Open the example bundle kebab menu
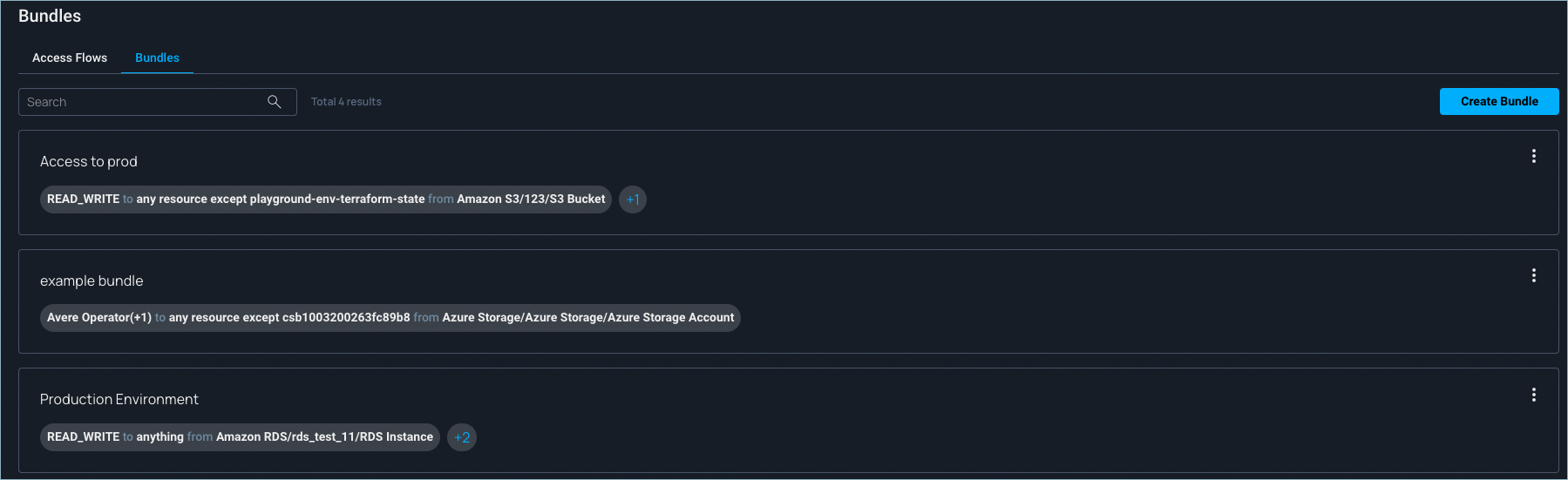1568x480 pixels. (x=1533, y=275)
